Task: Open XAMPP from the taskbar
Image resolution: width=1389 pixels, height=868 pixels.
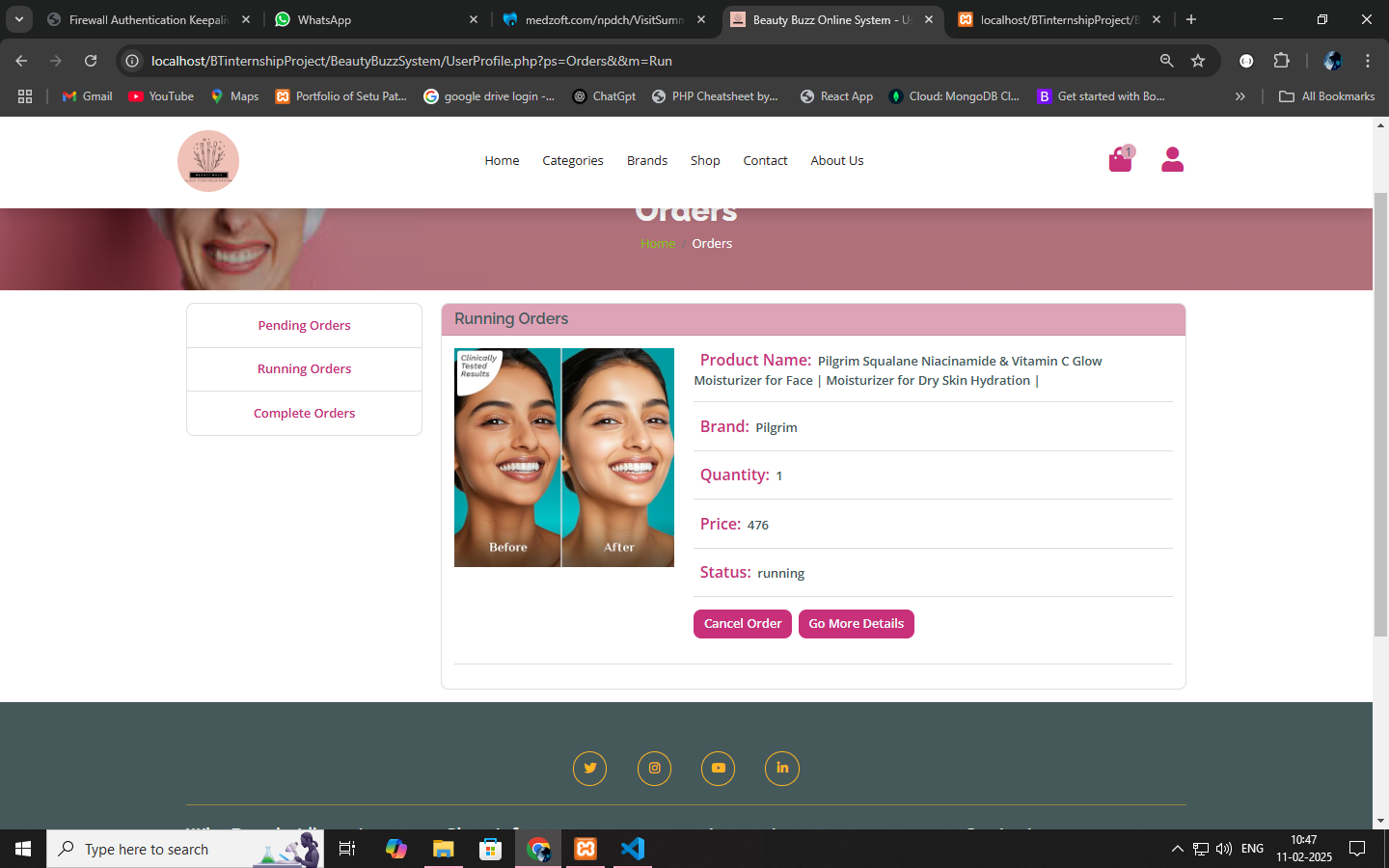Action: click(586, 849)
